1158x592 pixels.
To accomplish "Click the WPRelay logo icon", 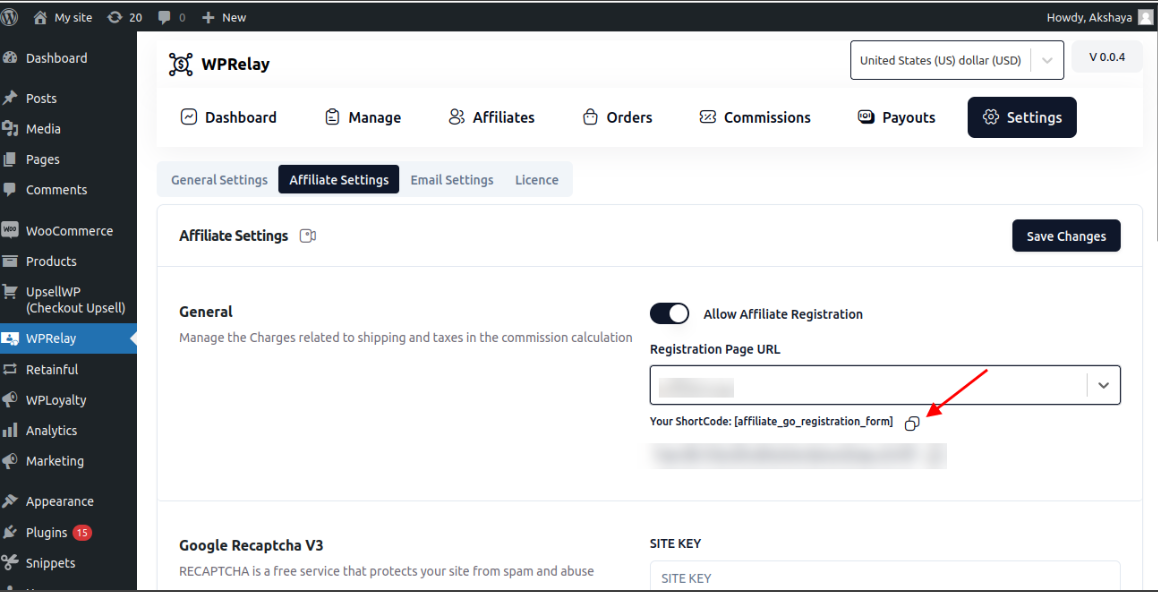I will click(180, 64).
